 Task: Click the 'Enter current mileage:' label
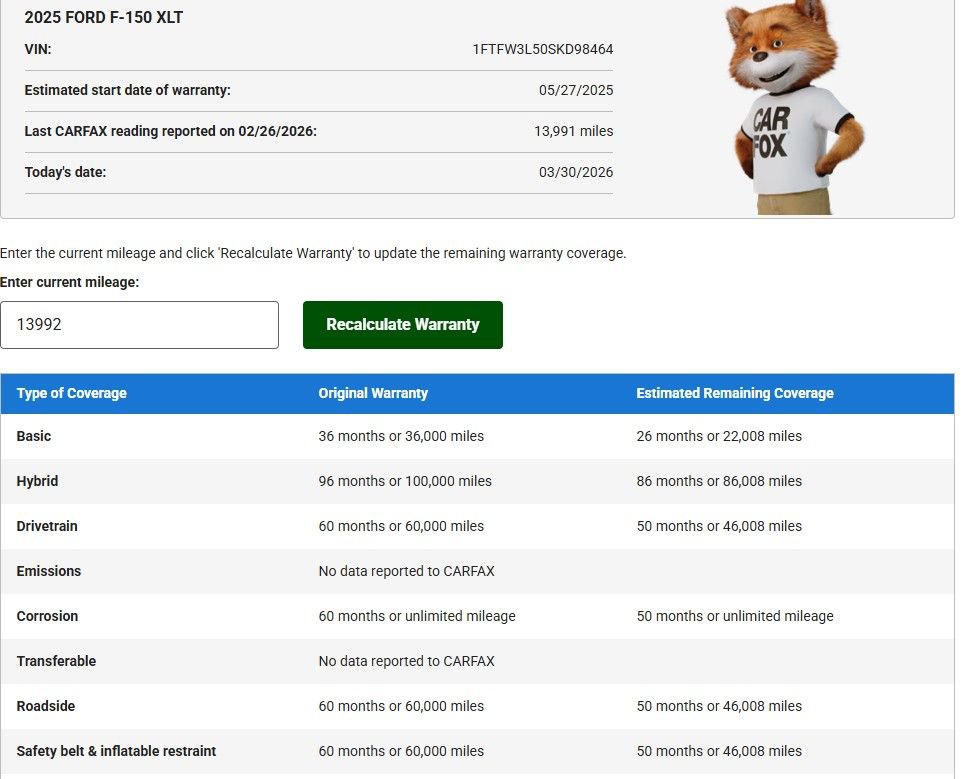point(70,282)
